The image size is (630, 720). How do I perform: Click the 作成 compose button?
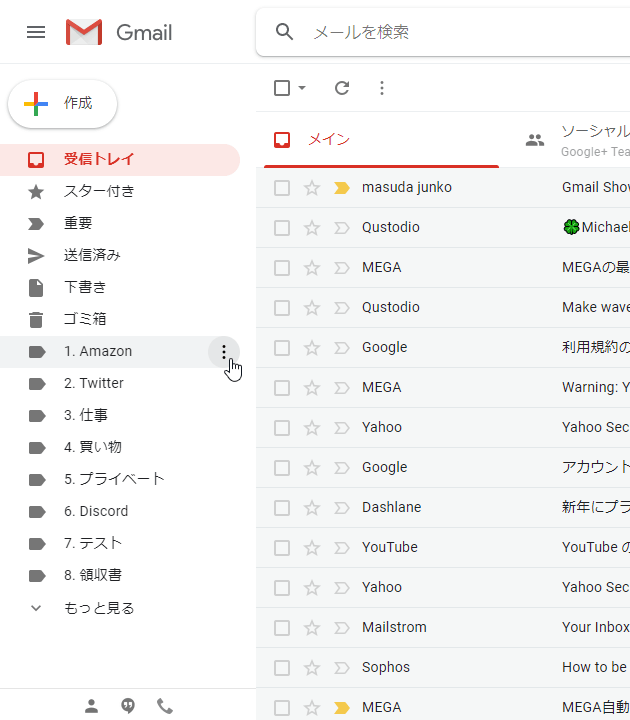62,104
